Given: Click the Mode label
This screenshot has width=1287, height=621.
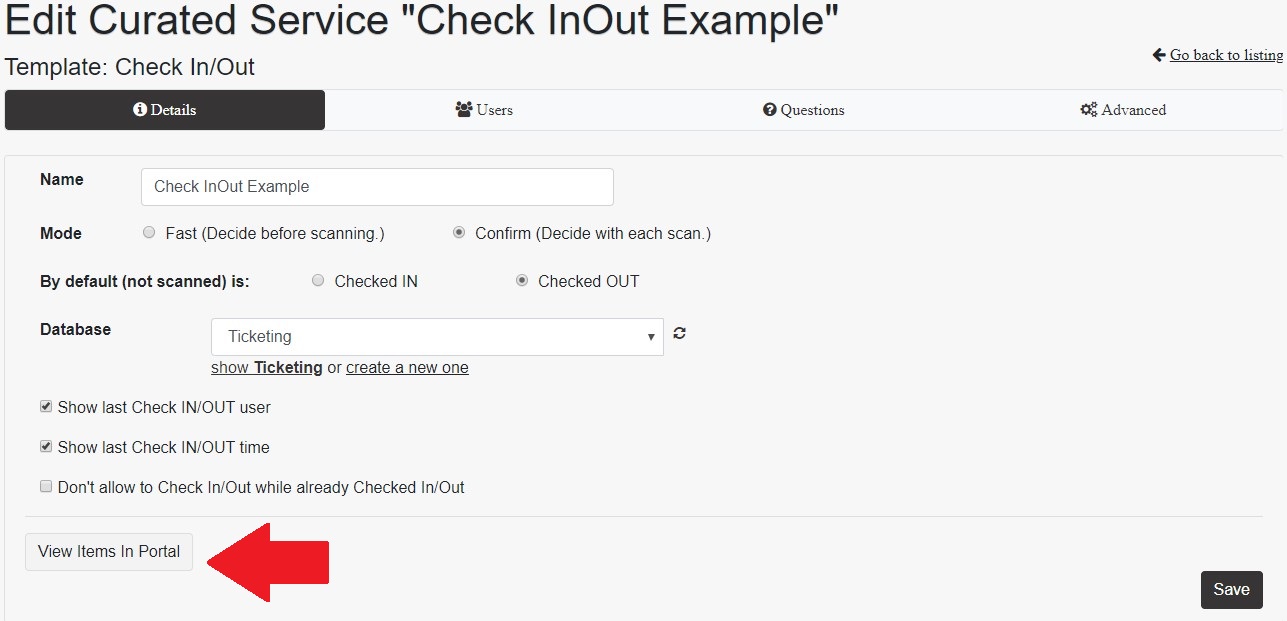Looking at the screenshot, I should [x=61, y=233].
